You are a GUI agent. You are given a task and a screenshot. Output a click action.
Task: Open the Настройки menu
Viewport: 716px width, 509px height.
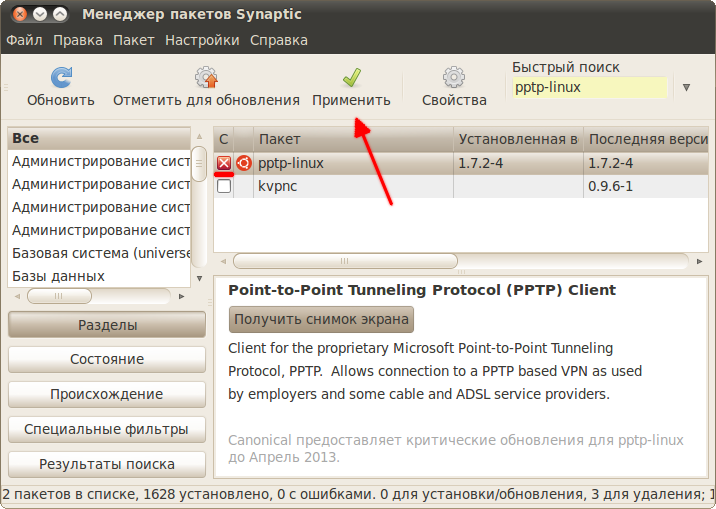click(x=202, y=40)
